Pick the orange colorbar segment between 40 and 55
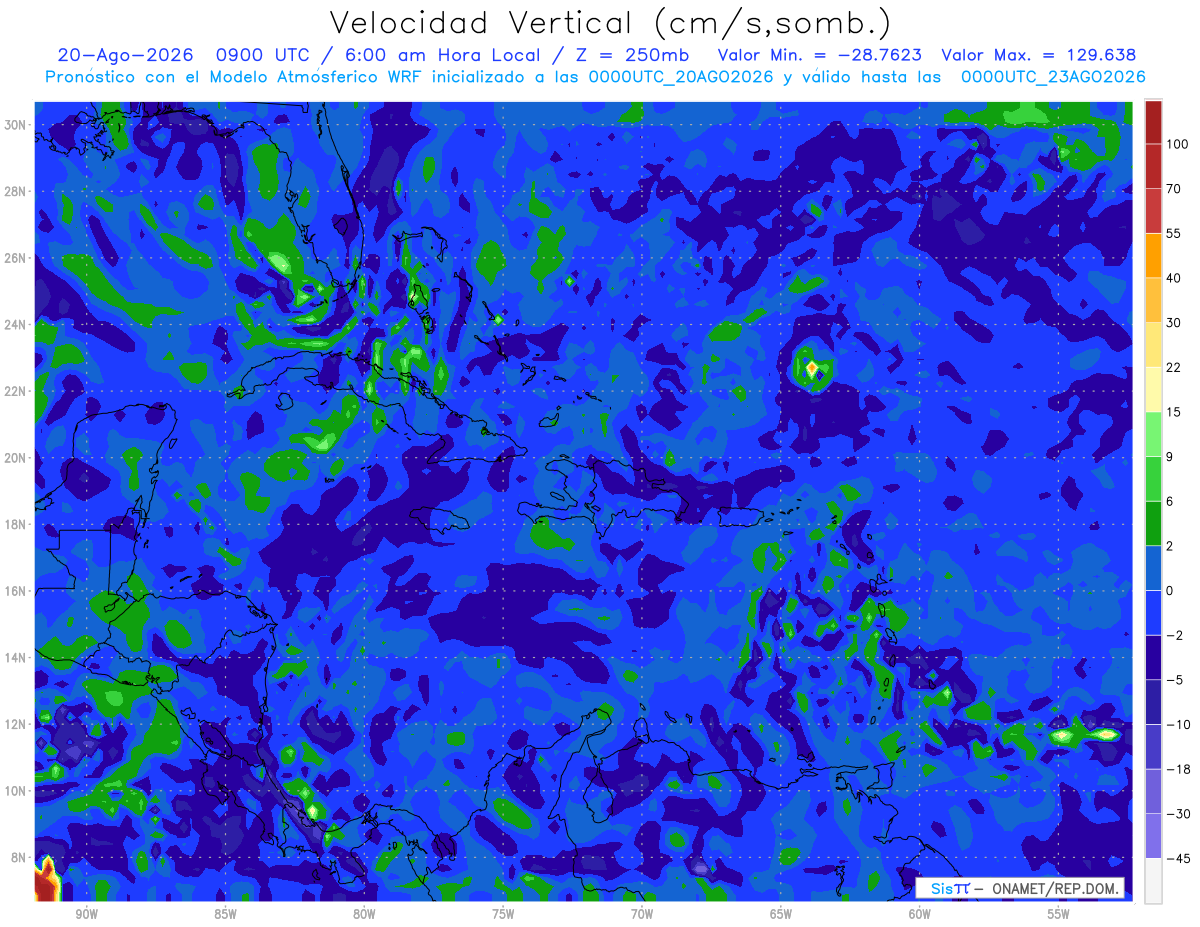Screen dimensions: 1200x927 coord(1153,255)
